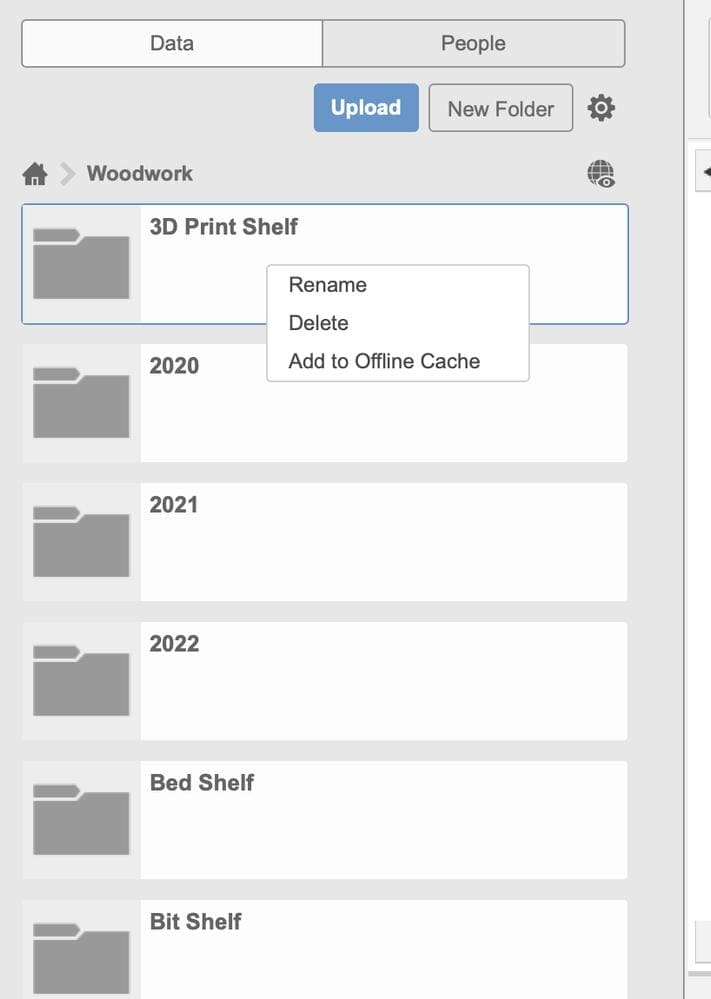Viewport: 711px width, 999px height.
Task: Click the home breadcrumb icon
Action: click(x=35, y=173)
